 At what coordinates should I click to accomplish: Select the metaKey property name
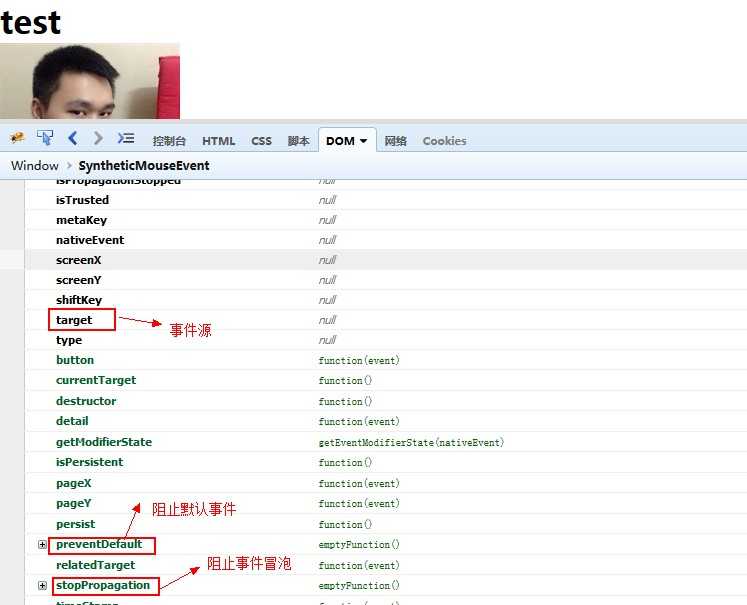coord(81,220)
